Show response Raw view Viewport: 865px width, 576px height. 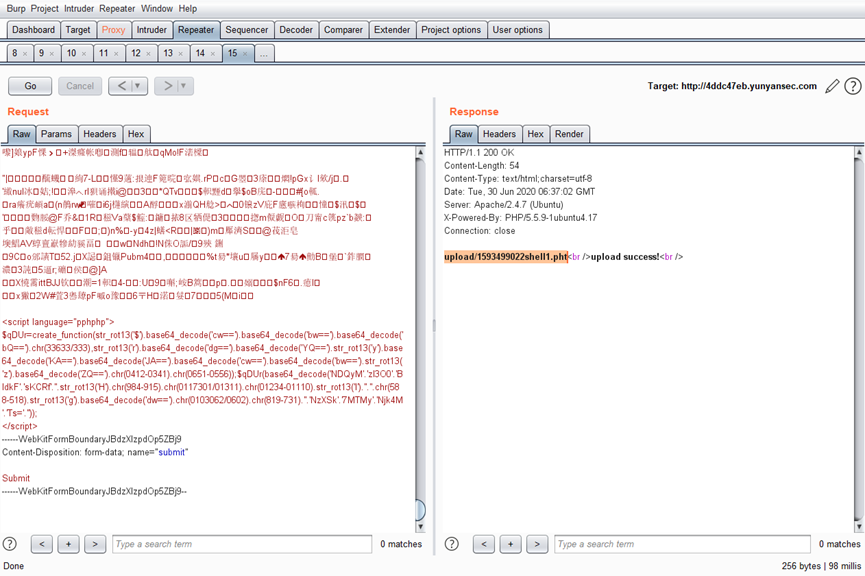click(463, 134)
